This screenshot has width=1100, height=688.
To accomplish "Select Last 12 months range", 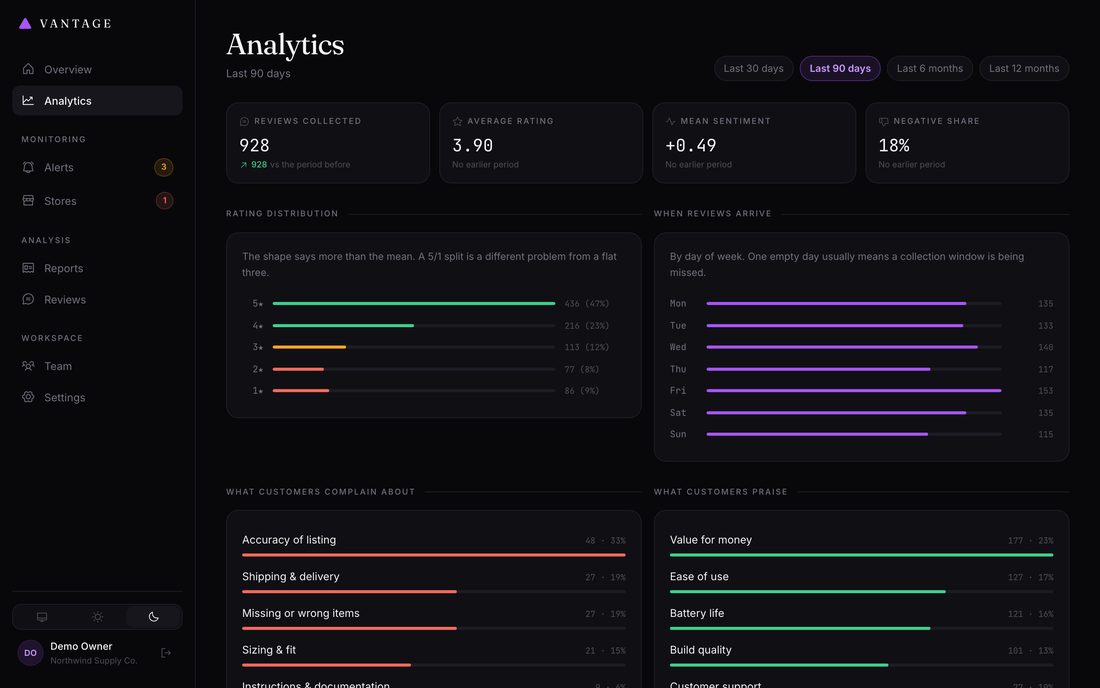I will 1024,68.
